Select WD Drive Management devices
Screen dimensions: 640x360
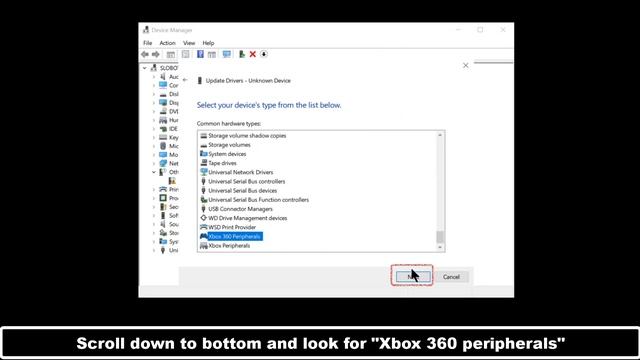(247, 218)
